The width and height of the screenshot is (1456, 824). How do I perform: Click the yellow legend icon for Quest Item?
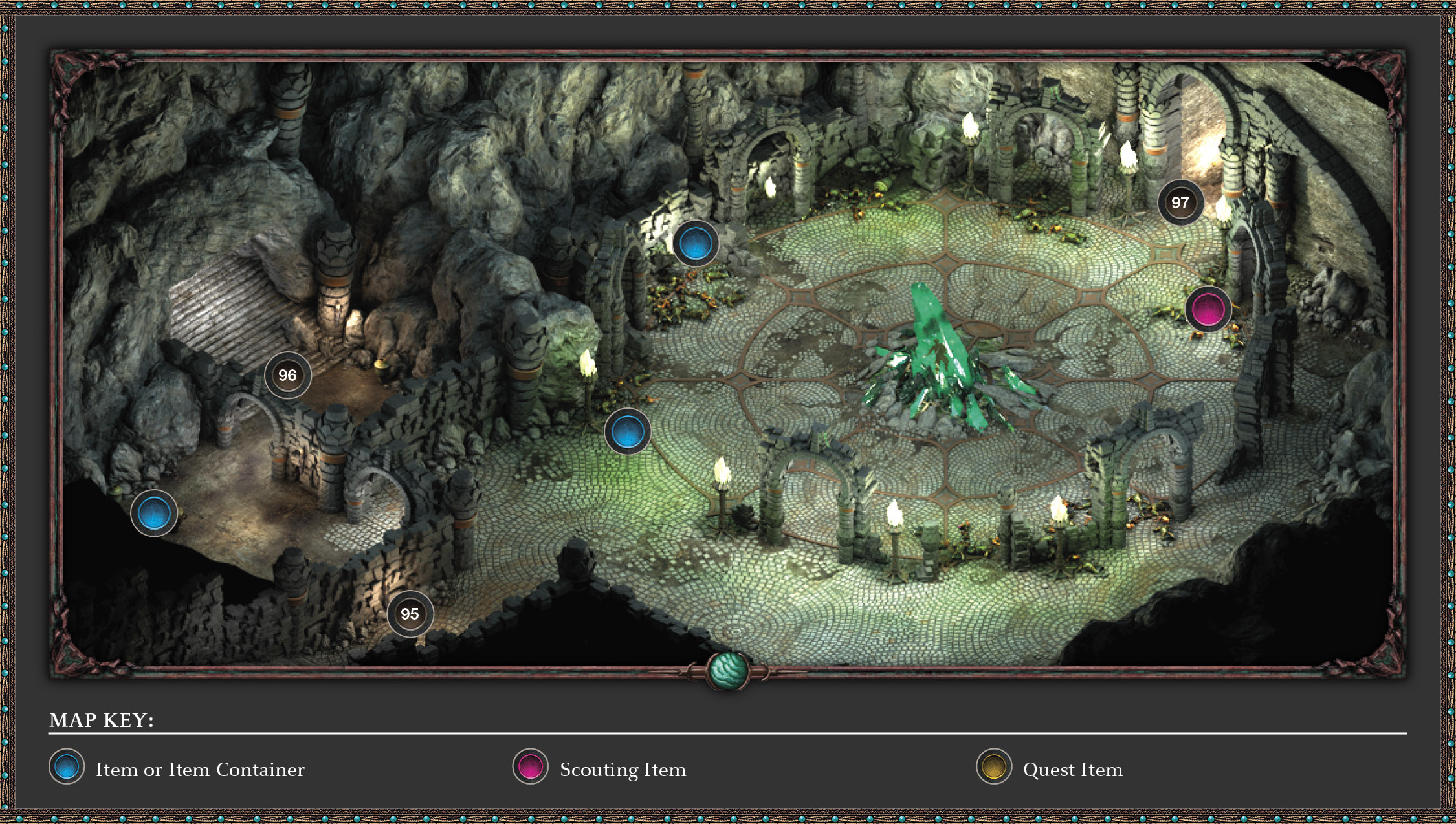(x=994, y=766)
